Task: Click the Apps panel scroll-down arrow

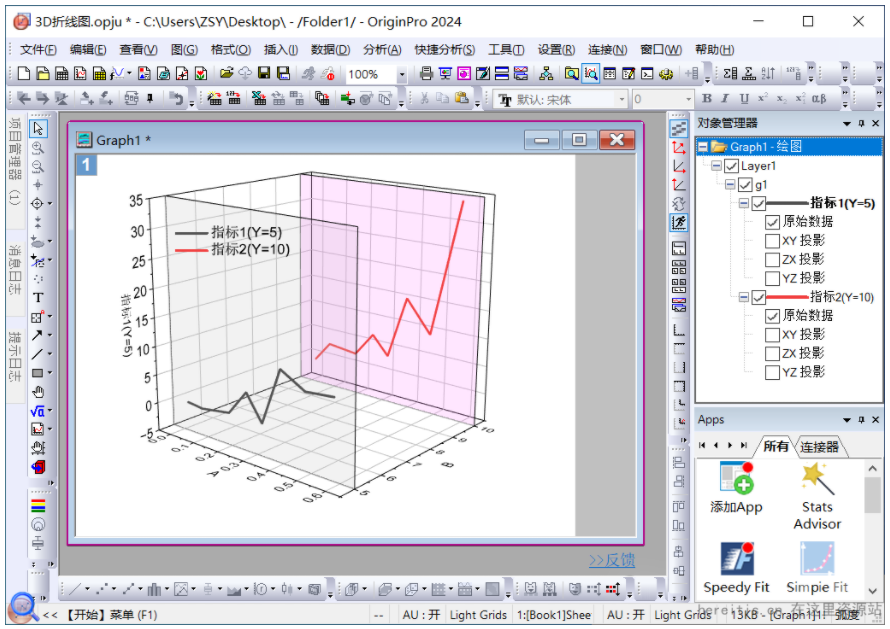Action: 872,591
